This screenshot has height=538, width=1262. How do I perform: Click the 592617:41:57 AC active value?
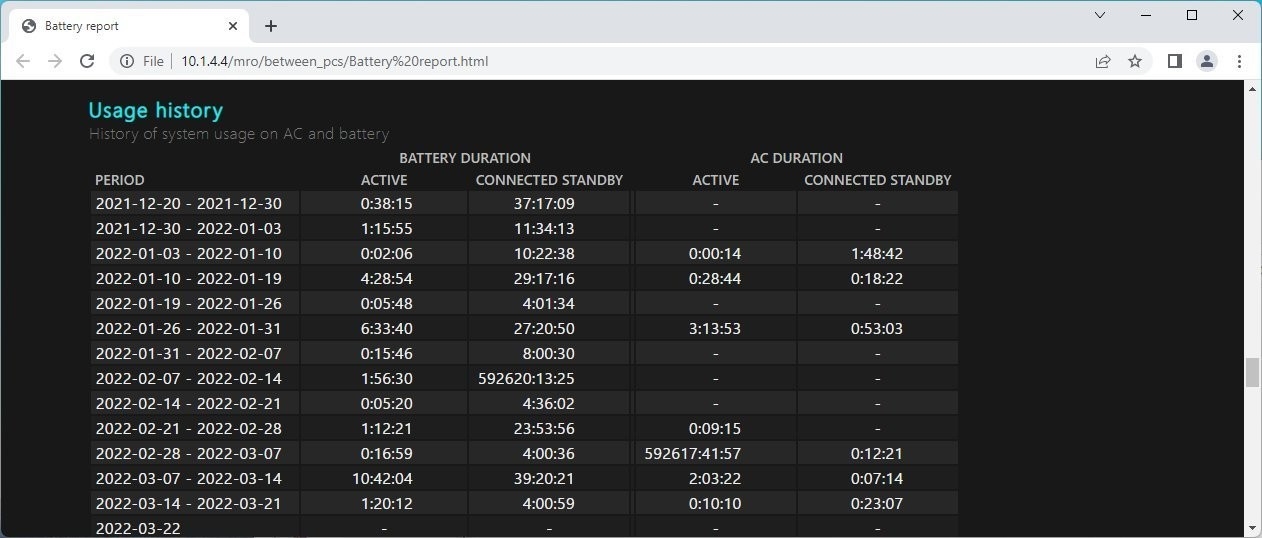(715, 453)
